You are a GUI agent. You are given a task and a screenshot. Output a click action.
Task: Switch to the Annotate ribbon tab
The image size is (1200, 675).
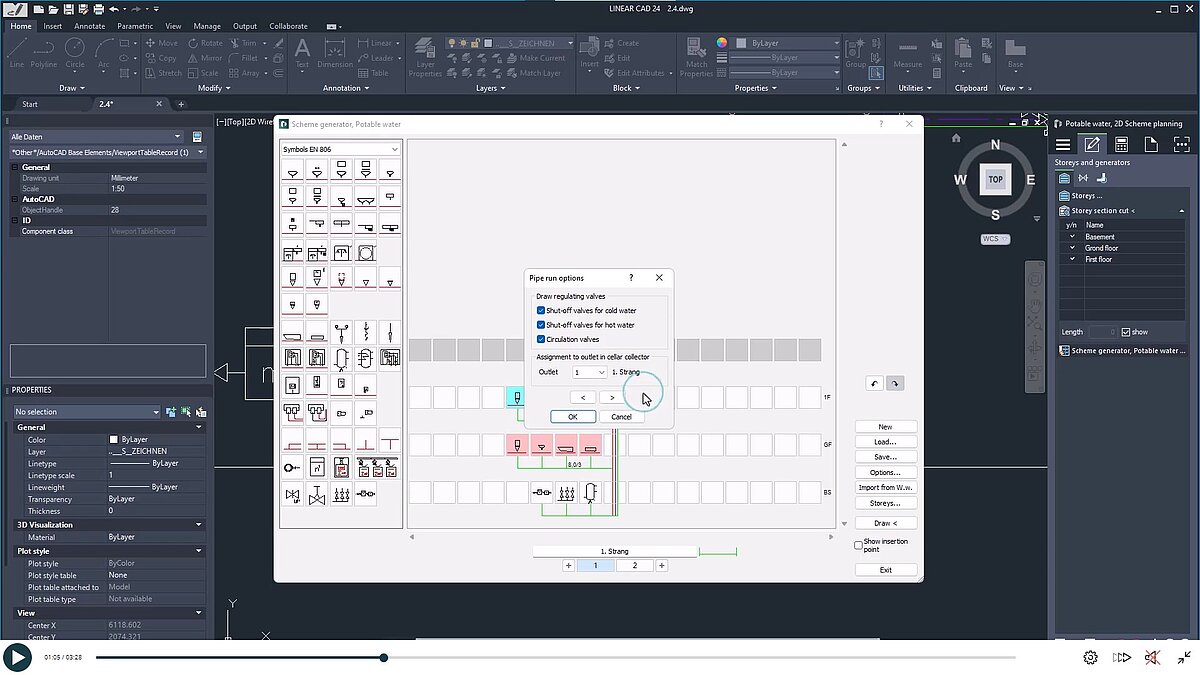pos(89,26)
